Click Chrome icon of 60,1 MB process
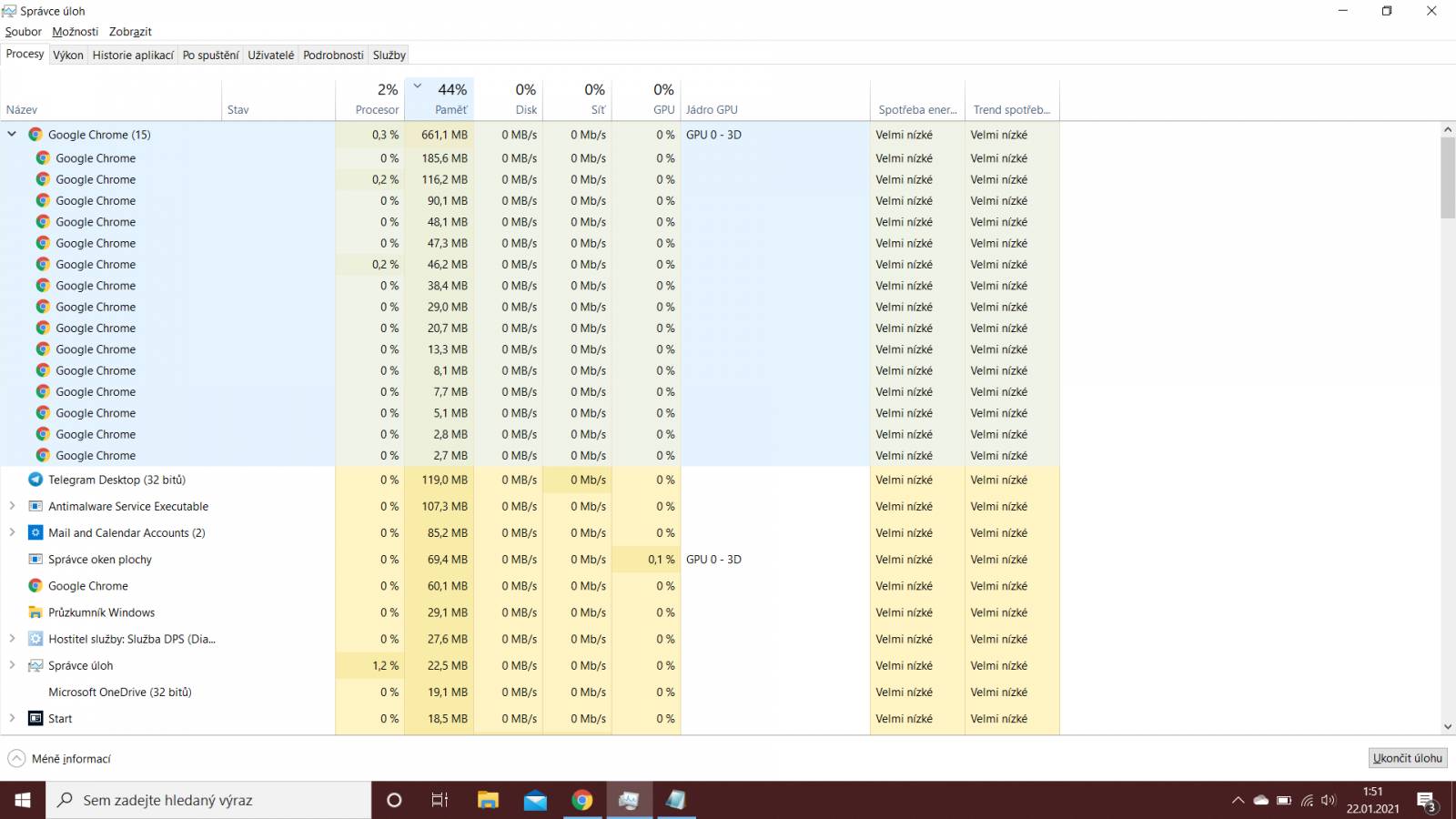1456x819 pixels. point(35,586)
